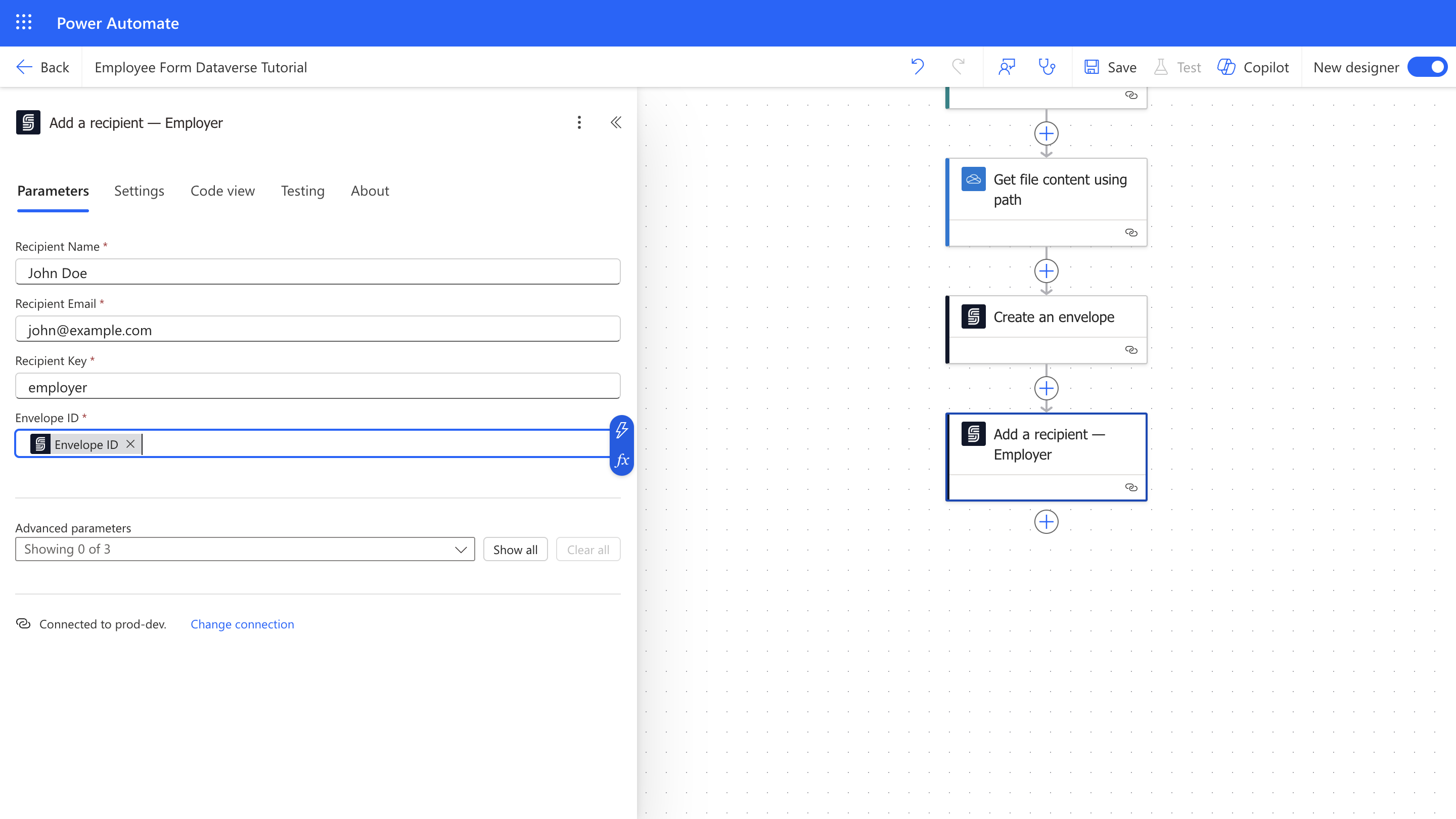1456x819 pixels.
Task: Open the three-dot menu of the action panel
Action: point(579,122)
